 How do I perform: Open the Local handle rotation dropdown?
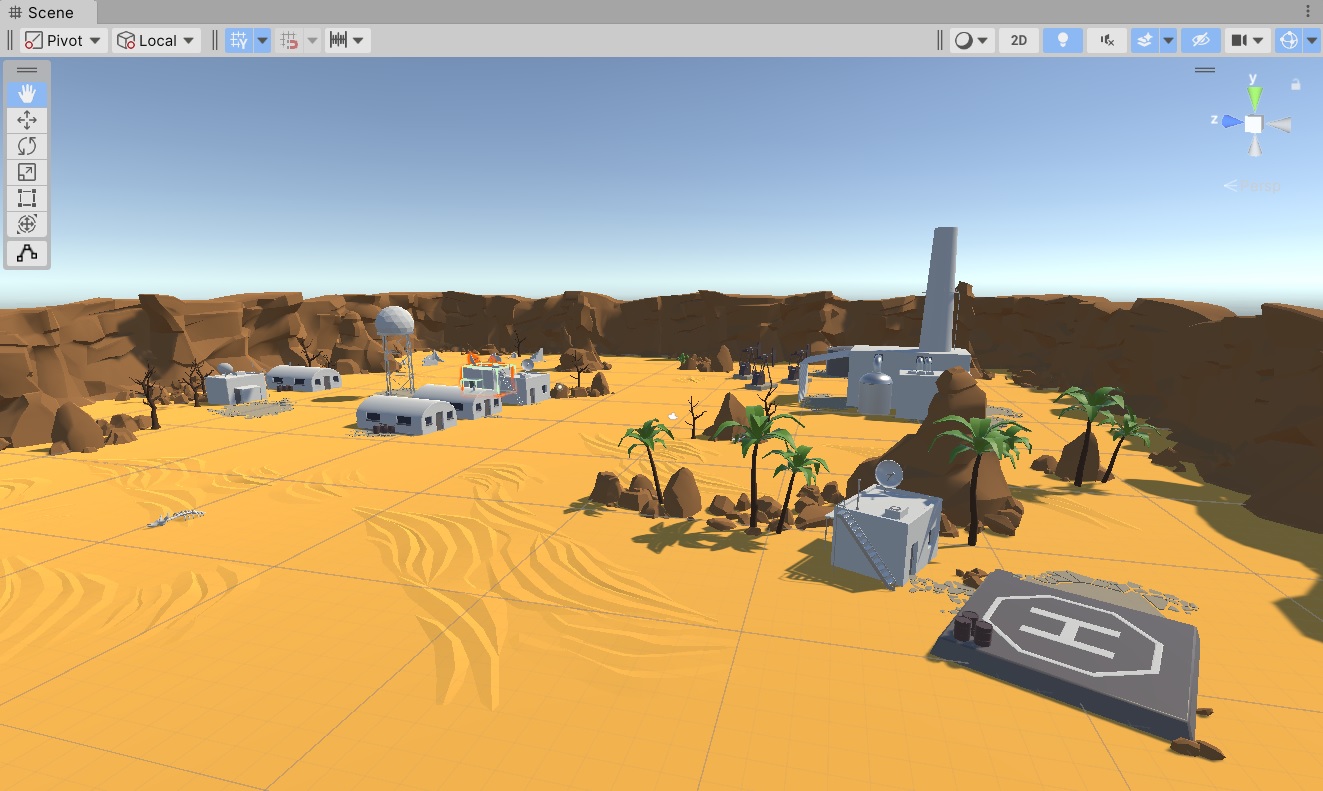click(x=158, y=40)
